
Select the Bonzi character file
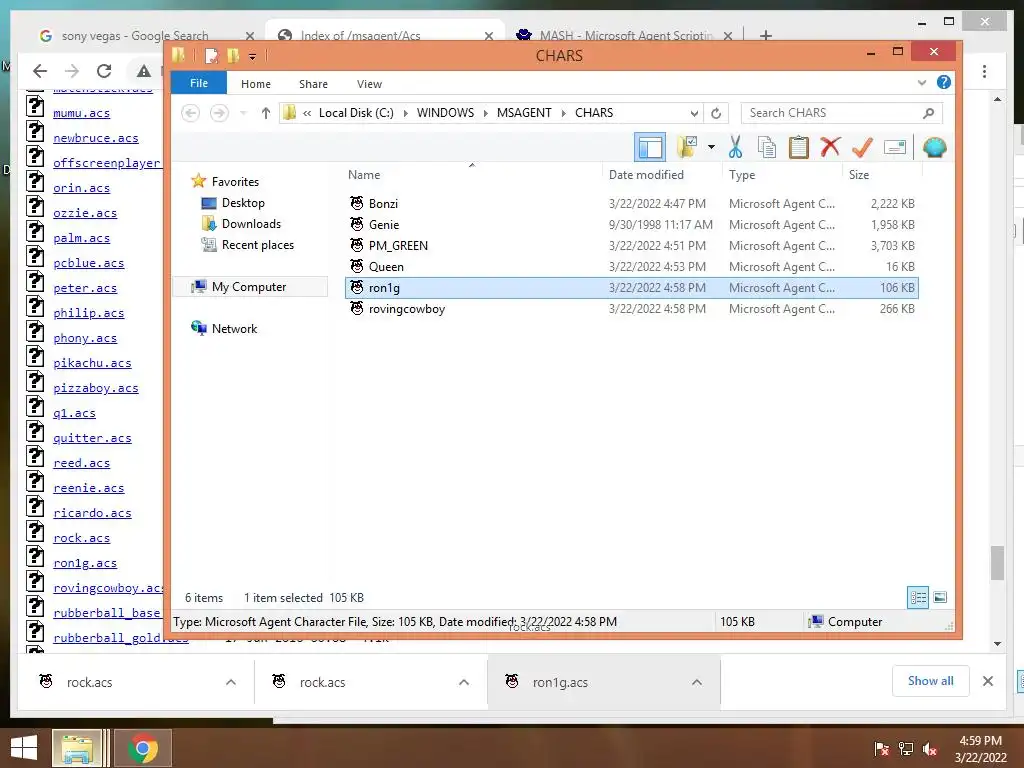[x=632, y=204]
